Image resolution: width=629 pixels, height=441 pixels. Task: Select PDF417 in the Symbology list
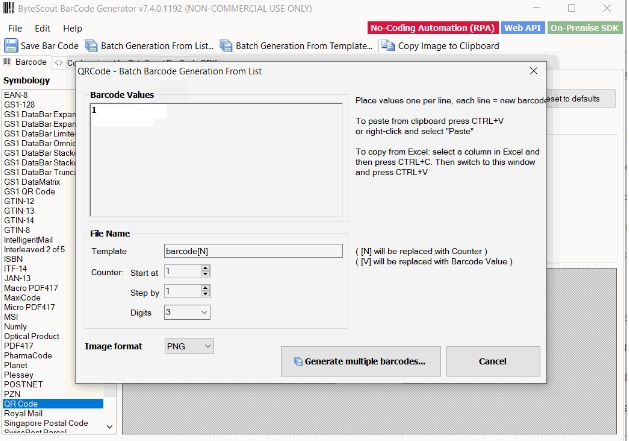tap(19, 346)
